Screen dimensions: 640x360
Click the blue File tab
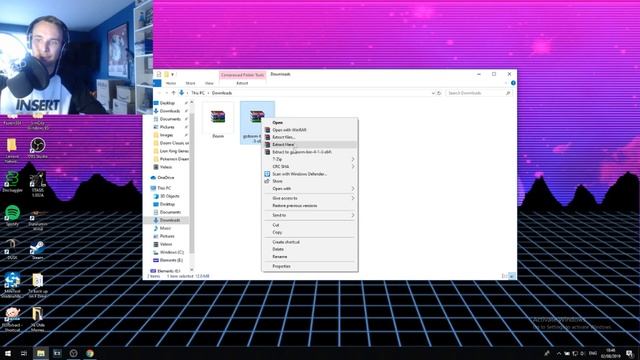pos(157,83)
